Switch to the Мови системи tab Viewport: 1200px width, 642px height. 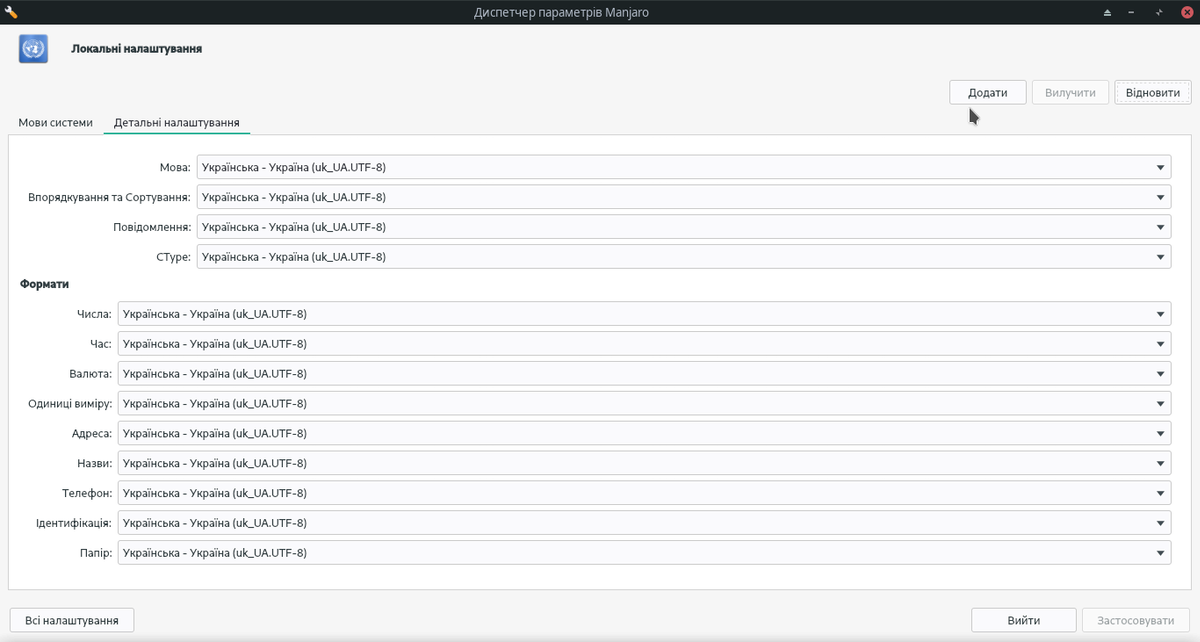(x=56, y=123)
